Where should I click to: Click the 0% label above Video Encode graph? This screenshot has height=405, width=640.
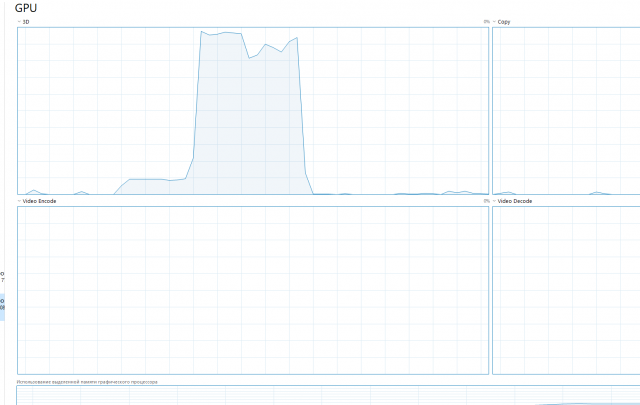click(486, 201)
